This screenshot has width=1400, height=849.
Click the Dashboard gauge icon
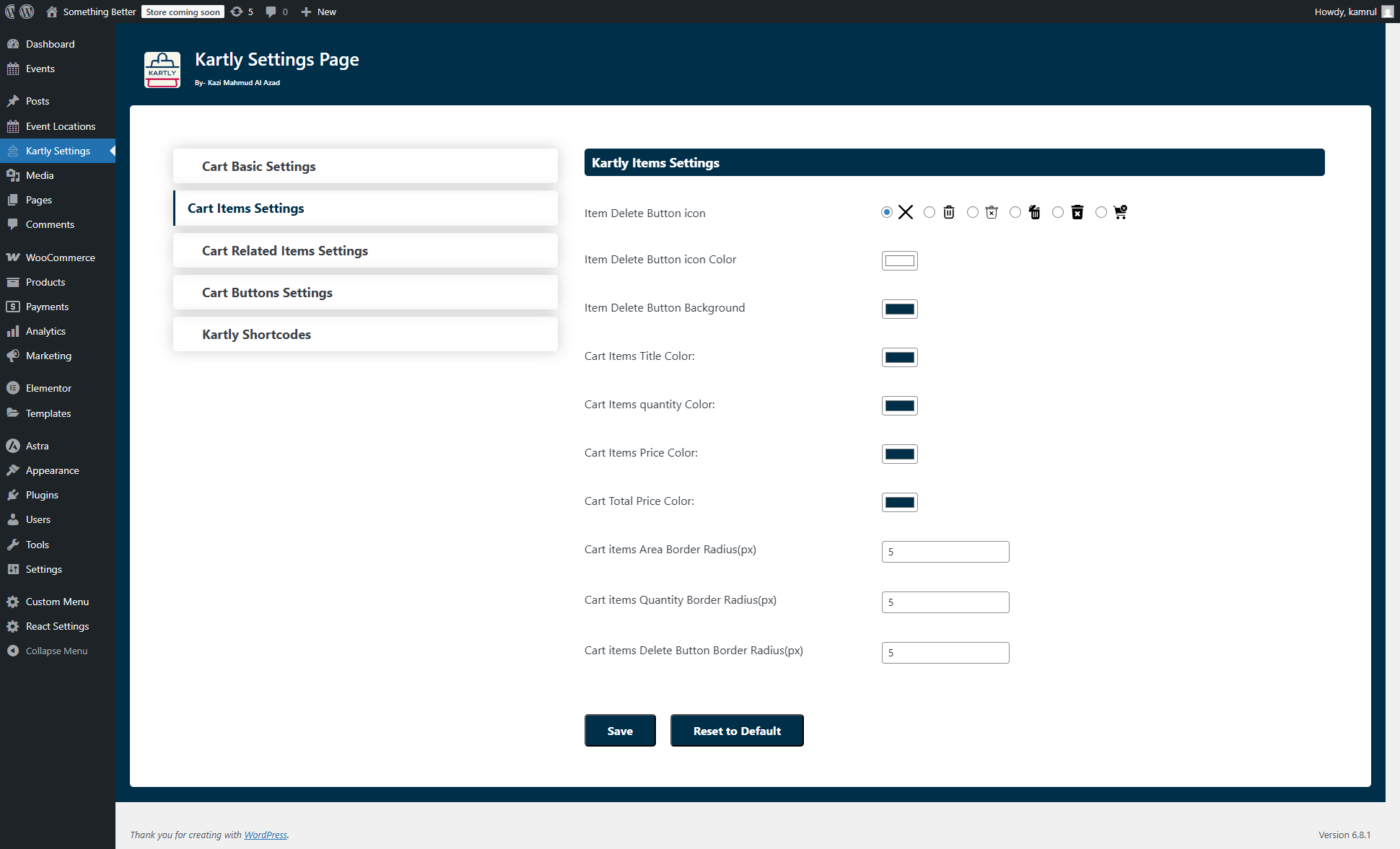(x=13, y=44)
